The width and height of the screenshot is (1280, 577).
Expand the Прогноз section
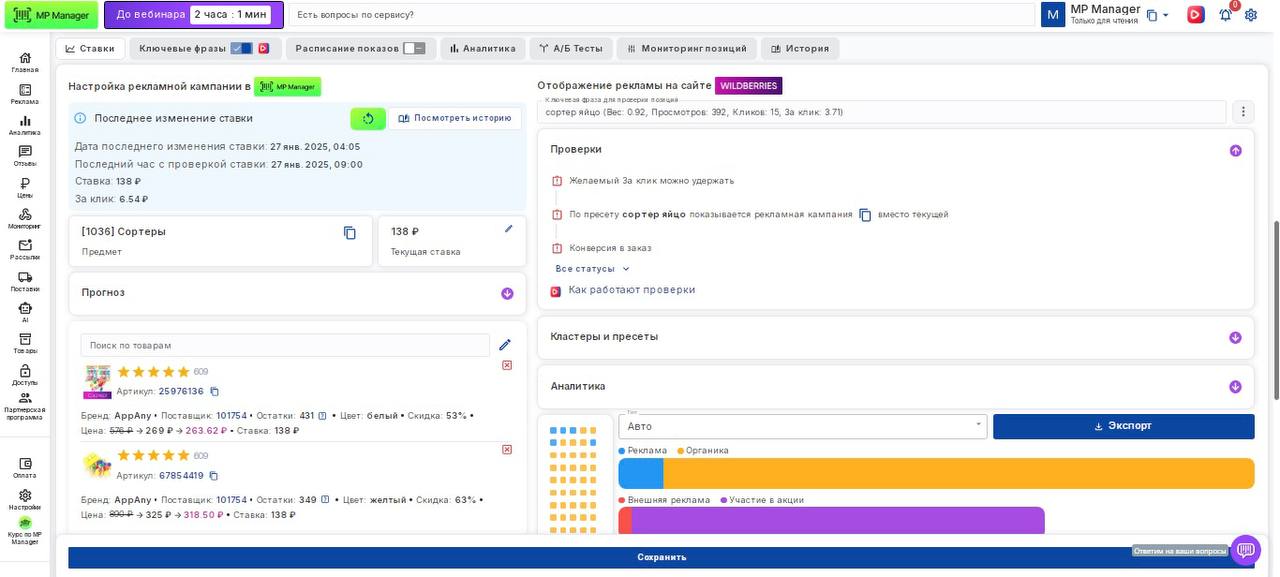507,293
